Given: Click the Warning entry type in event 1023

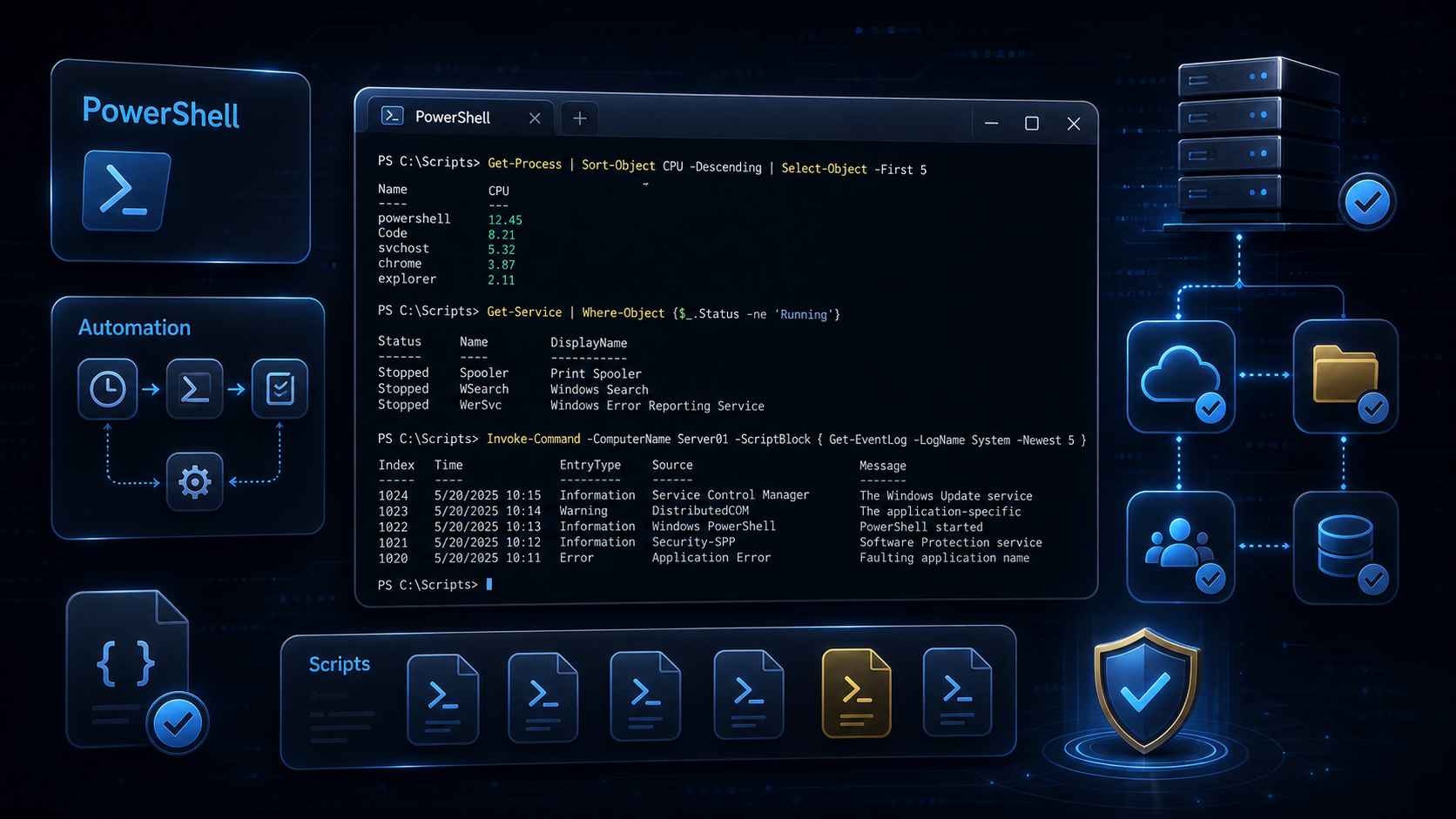Looking at the screenshot, I should pyautogui.click(x=583, y=511).
